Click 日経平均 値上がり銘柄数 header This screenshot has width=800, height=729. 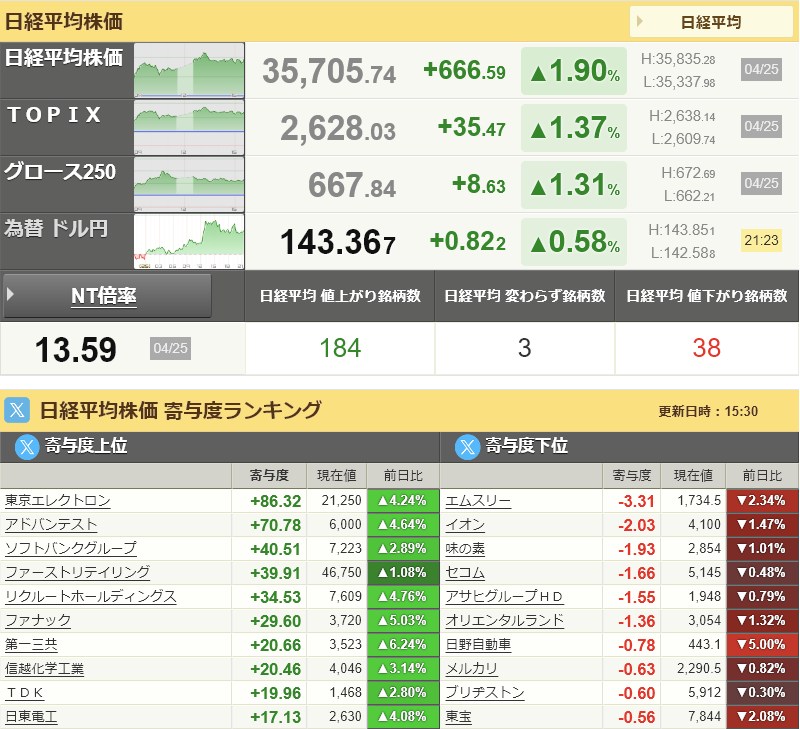(340, 296)
